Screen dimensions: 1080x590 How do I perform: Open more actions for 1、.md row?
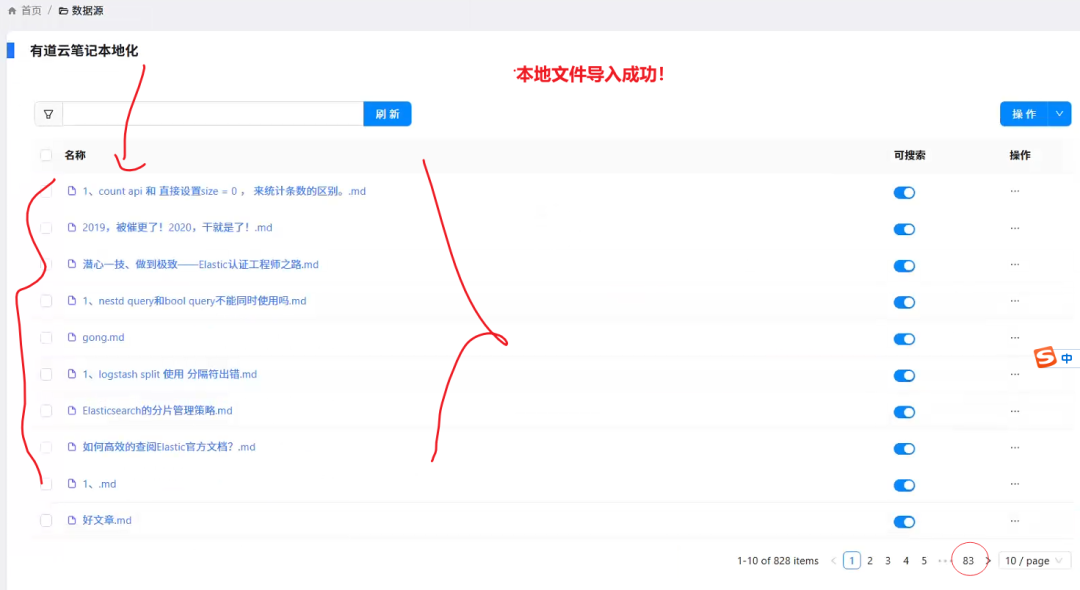(1015, 484)
